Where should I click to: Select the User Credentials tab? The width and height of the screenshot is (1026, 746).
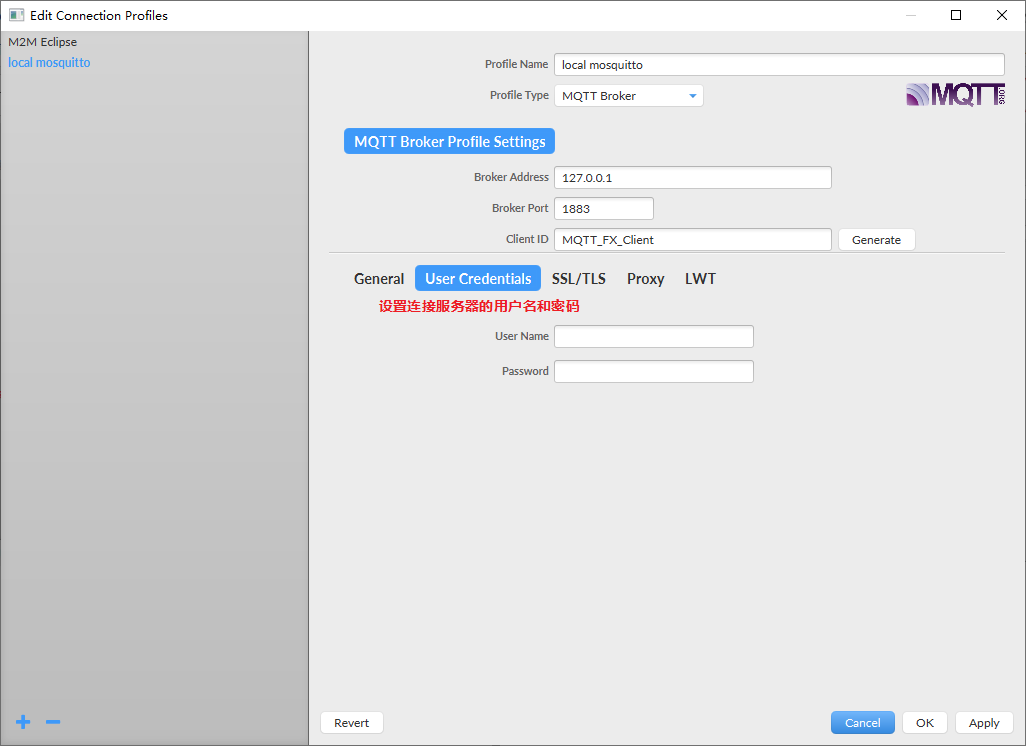click(x=478, y=278)
